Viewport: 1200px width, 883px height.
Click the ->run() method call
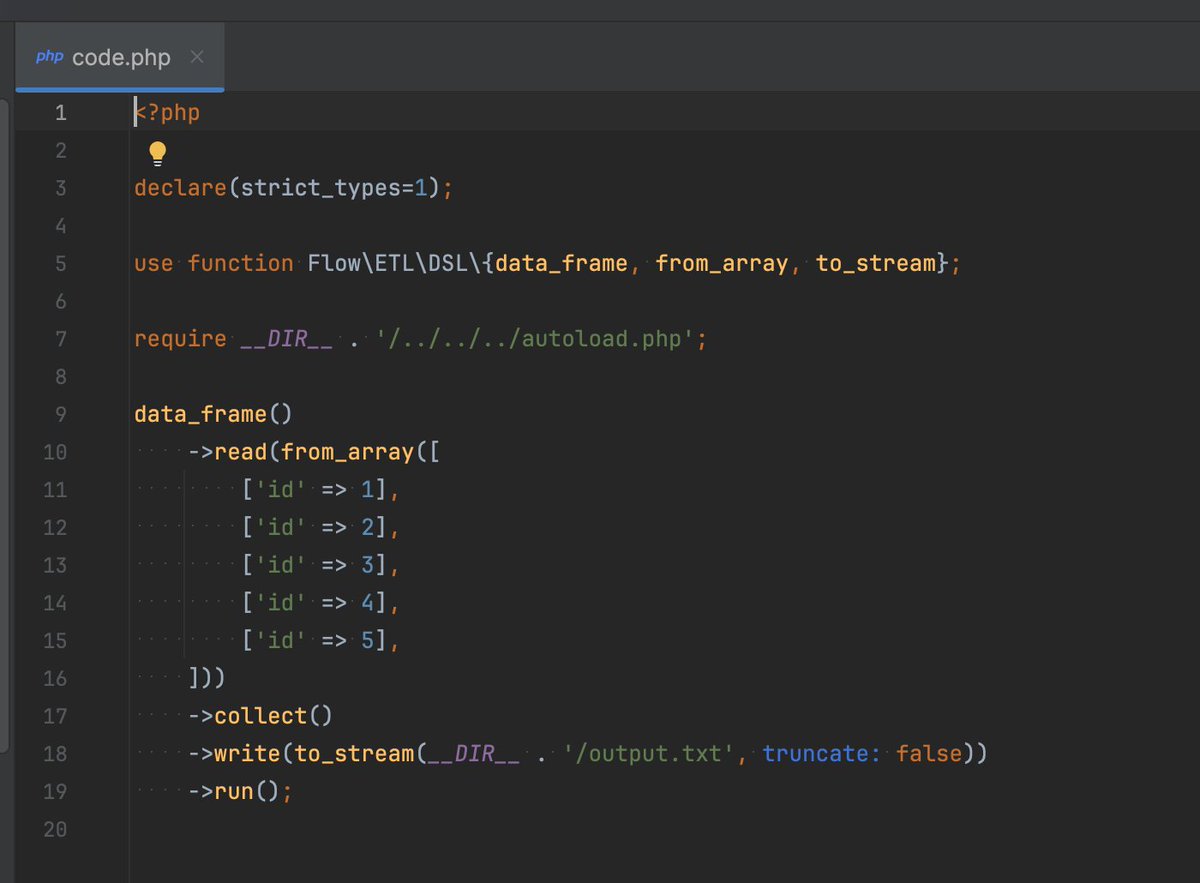[234, 791]
